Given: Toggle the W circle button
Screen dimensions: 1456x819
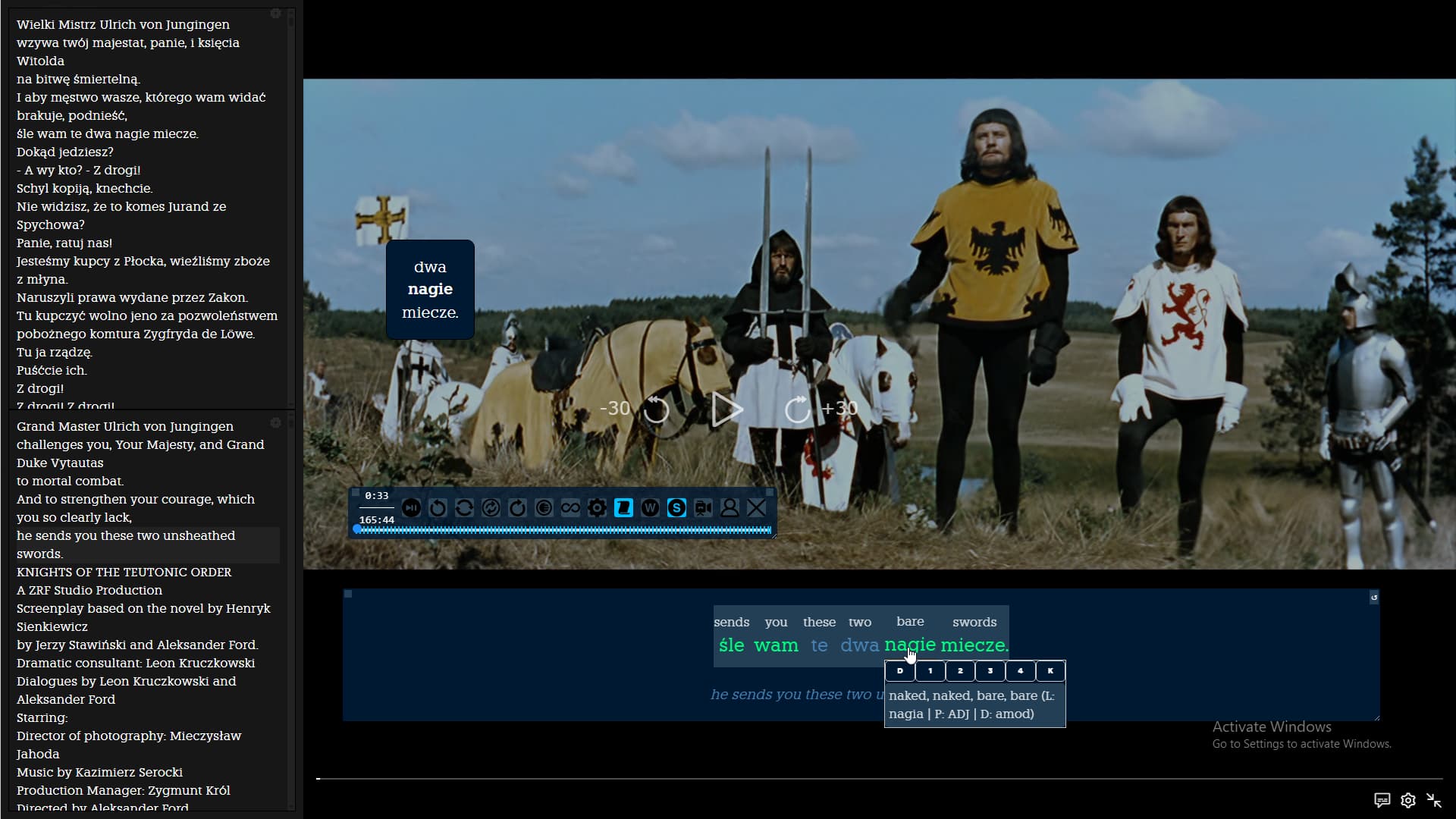Looking at the screenshot, I should (650, 508).
